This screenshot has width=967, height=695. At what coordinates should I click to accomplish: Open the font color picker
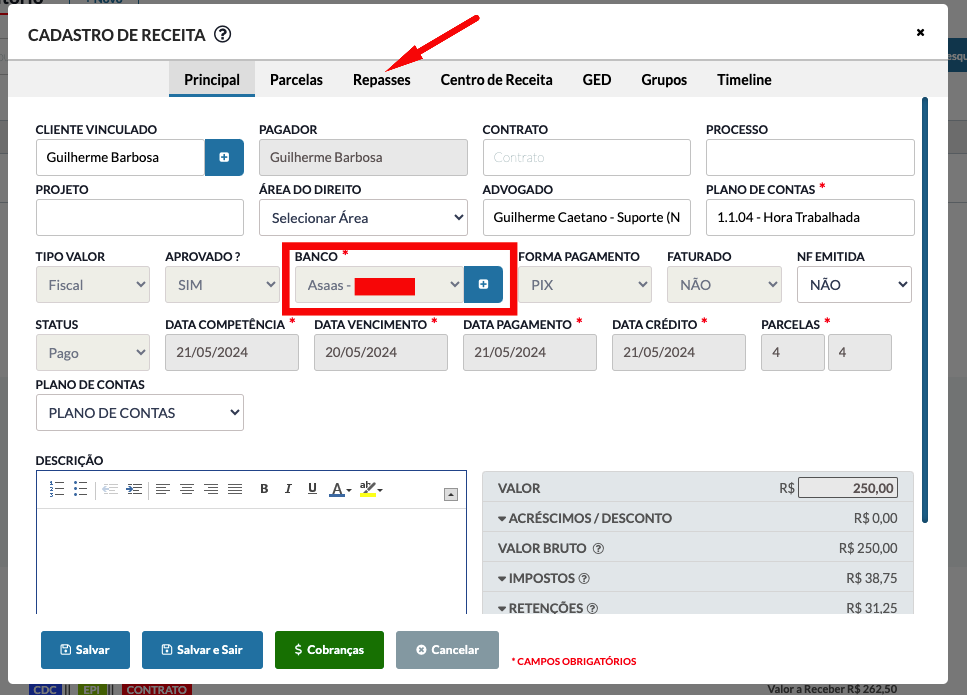[x=340, y=490]
